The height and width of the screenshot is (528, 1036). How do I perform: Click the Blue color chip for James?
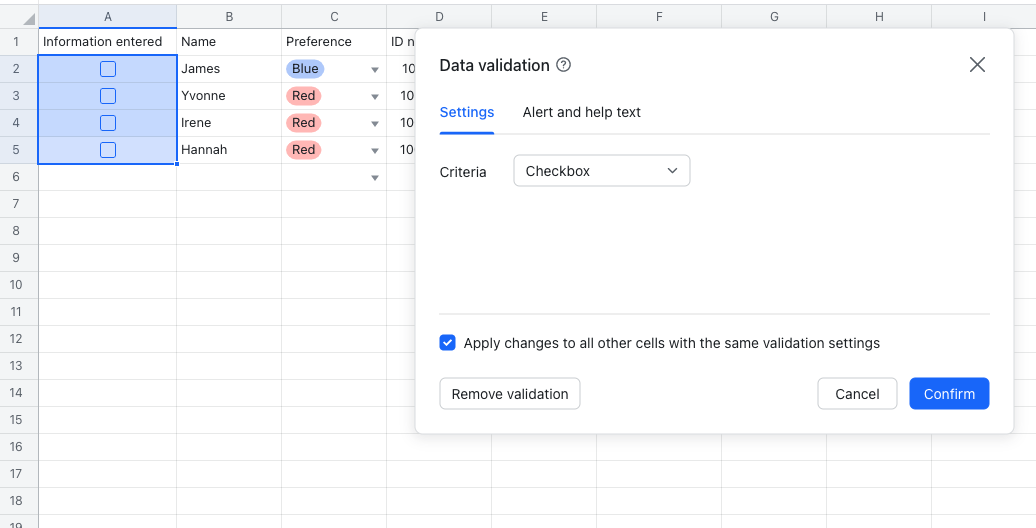click(305, 69)
